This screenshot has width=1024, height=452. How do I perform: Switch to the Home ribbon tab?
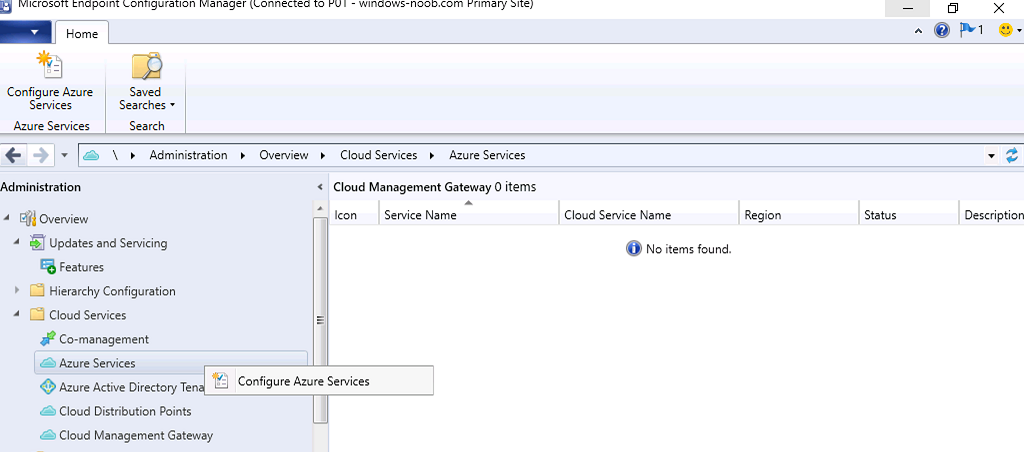click(x=82, y=33)
